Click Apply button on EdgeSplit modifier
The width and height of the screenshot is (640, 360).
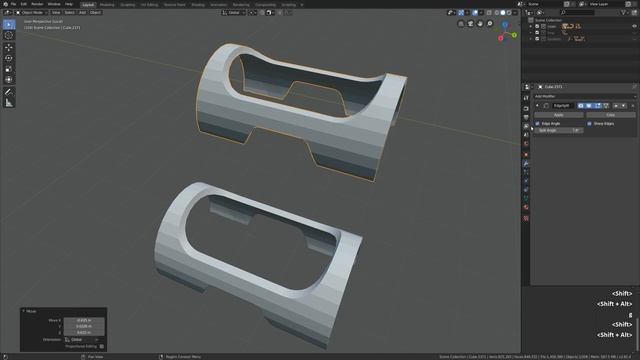pos(559,115)
